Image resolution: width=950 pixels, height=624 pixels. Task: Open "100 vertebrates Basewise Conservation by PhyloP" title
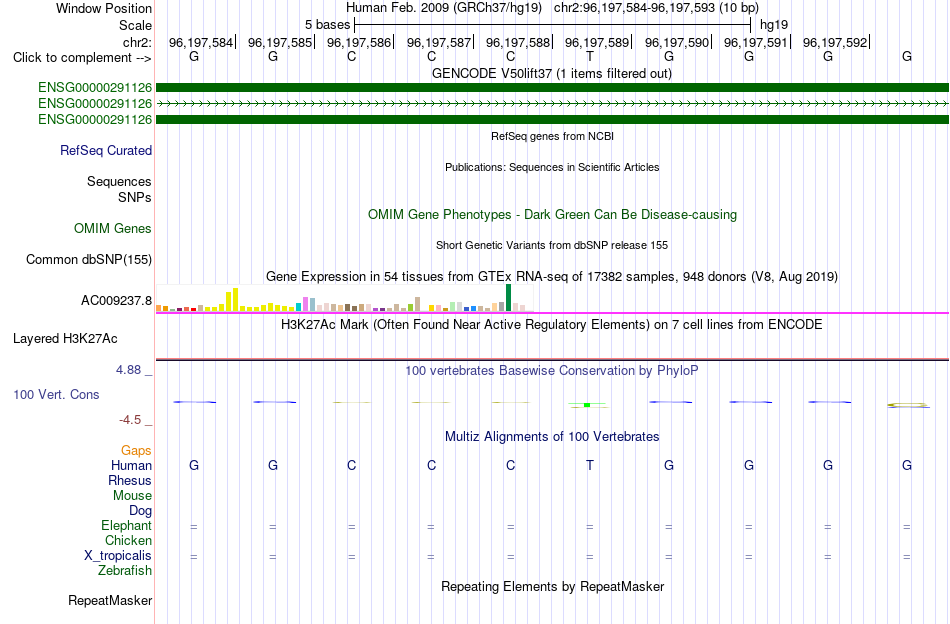(x=551, y=371)
